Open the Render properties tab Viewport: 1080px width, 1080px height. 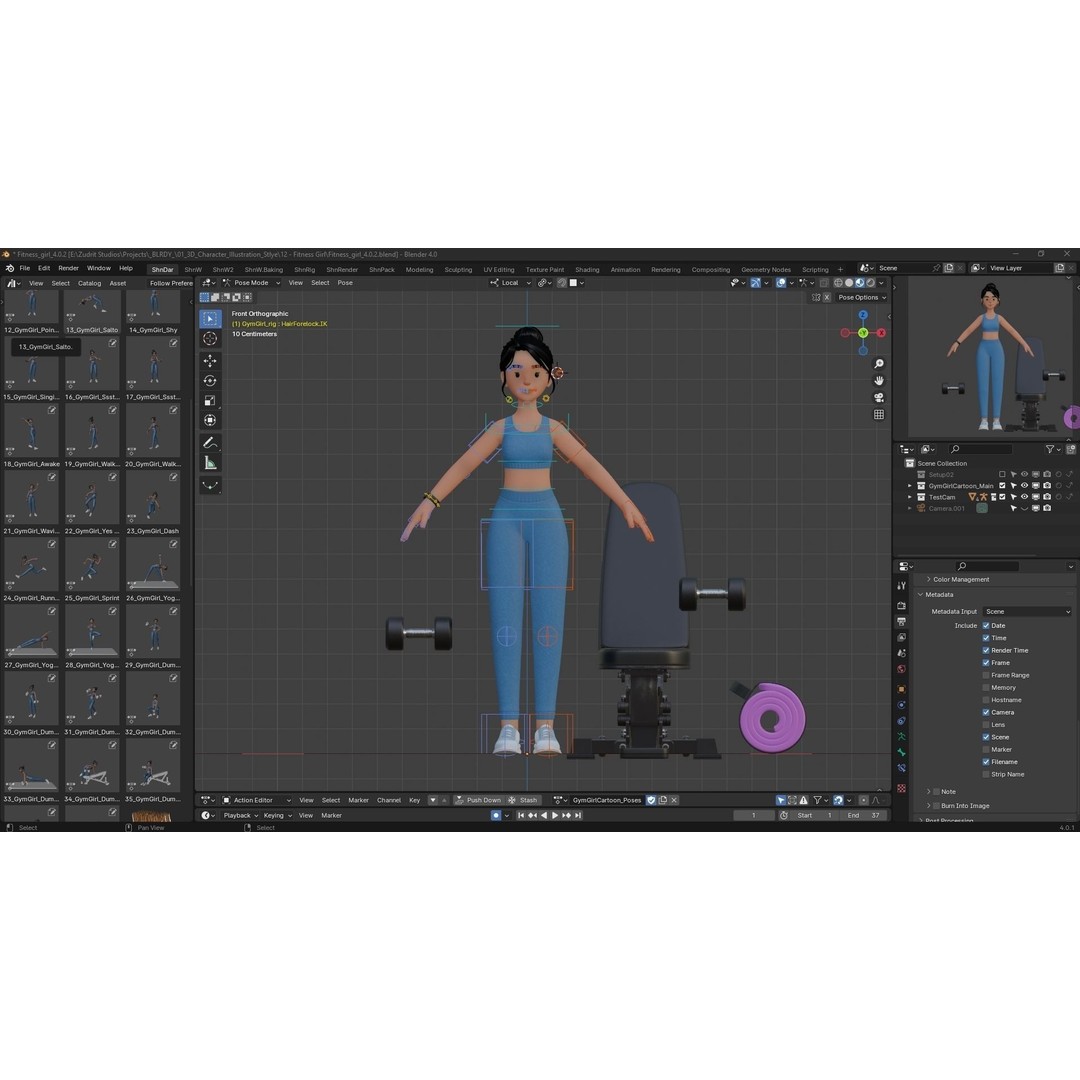point(902,605)
